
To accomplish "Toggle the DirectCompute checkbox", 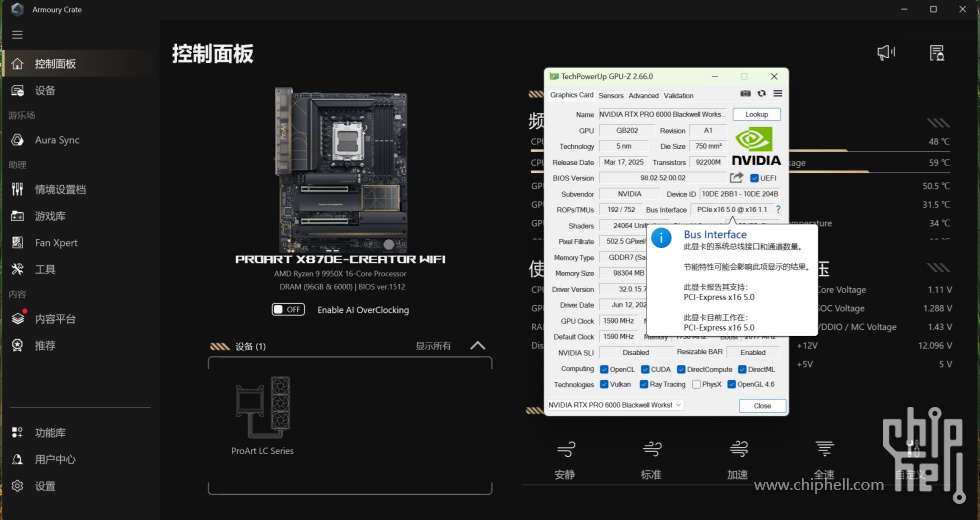I will (x=681, y=369).
